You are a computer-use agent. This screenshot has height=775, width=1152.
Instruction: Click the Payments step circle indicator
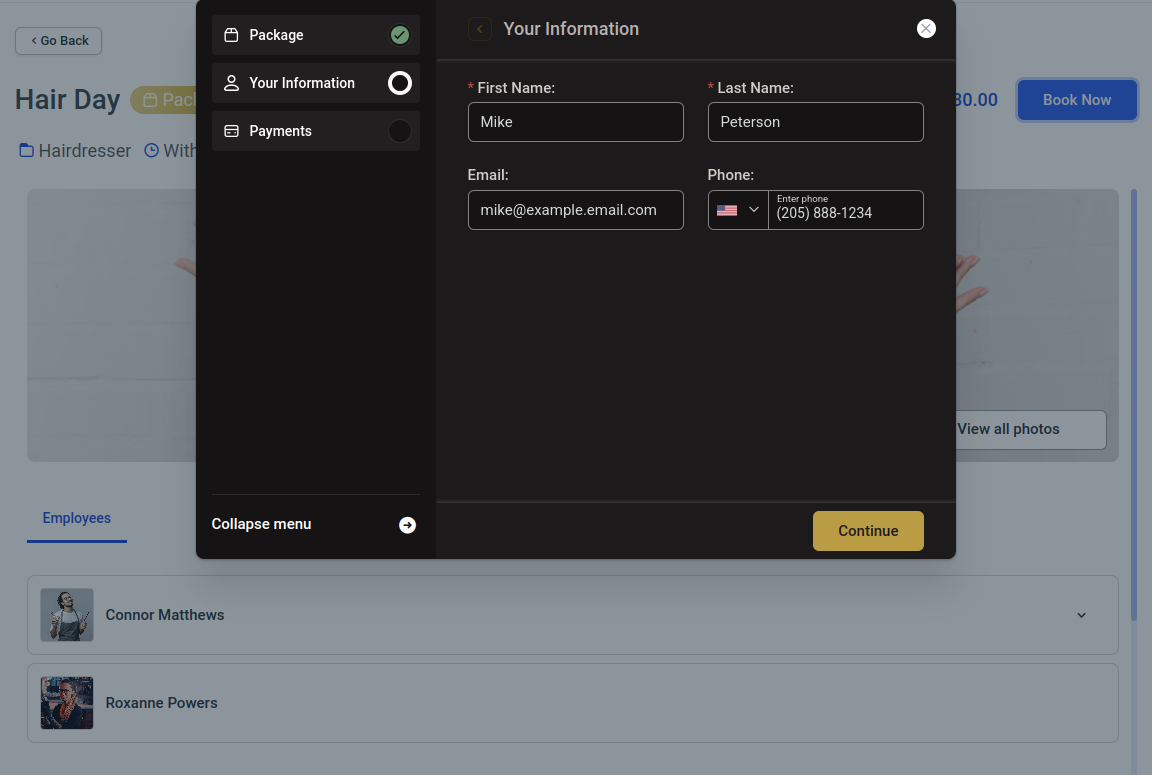399,131
